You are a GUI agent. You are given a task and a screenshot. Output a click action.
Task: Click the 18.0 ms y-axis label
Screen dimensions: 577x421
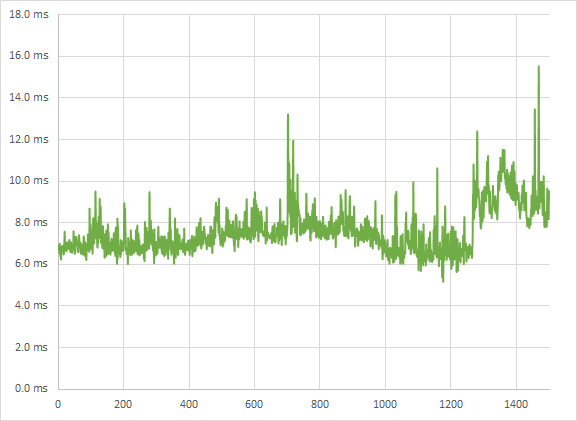29,14
